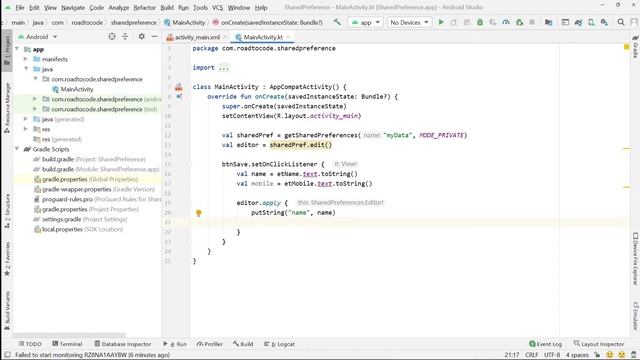Open the app run configuration dropdown
The image size is (640, 360).
366,22
